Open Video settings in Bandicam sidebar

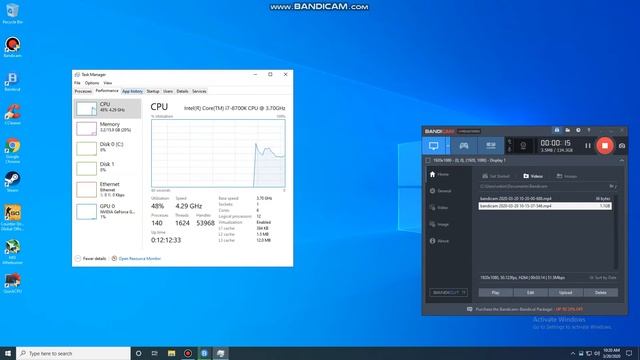point(439,207)
